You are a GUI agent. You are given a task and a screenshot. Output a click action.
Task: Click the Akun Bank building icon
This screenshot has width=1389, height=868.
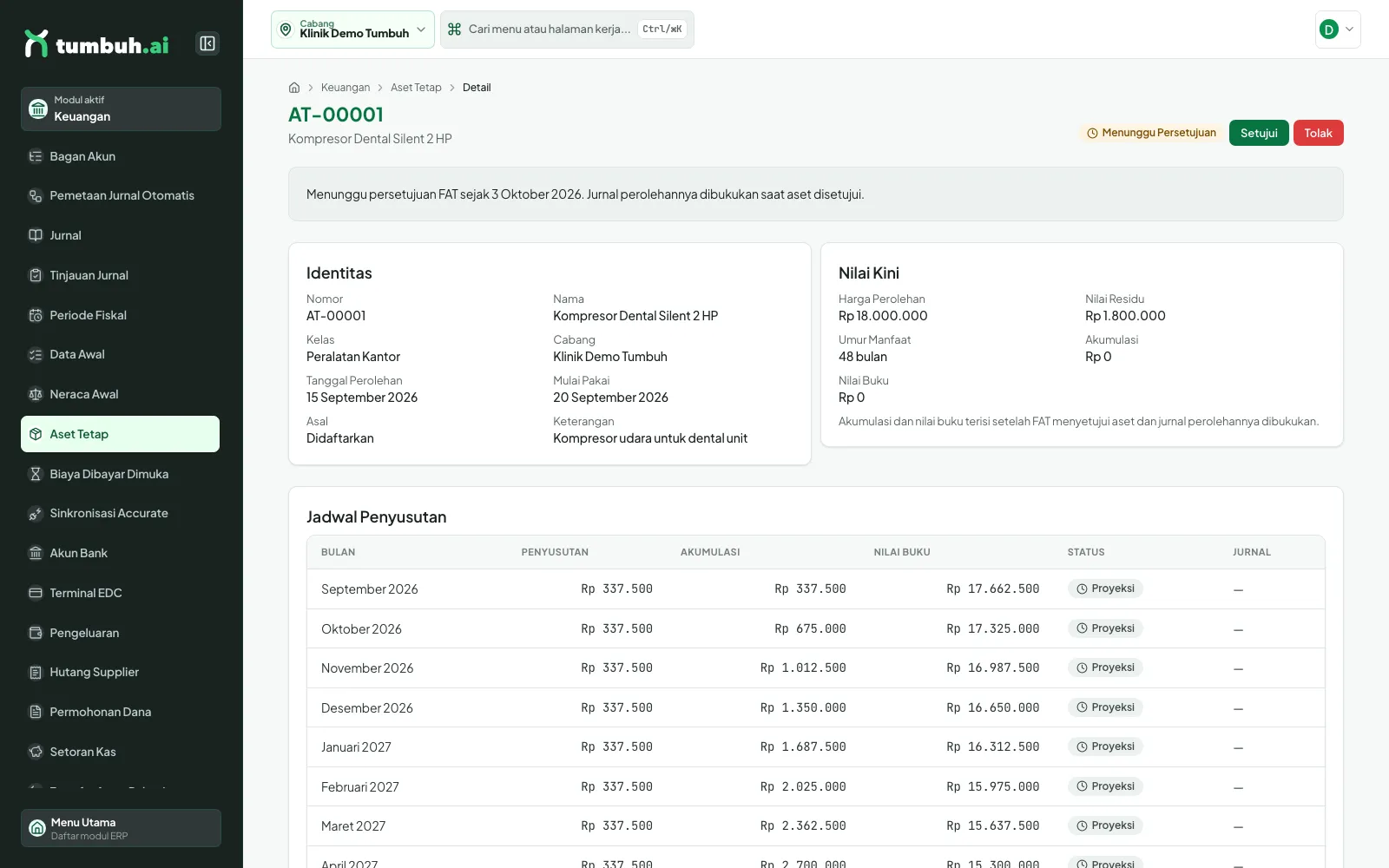click(36, 553)
